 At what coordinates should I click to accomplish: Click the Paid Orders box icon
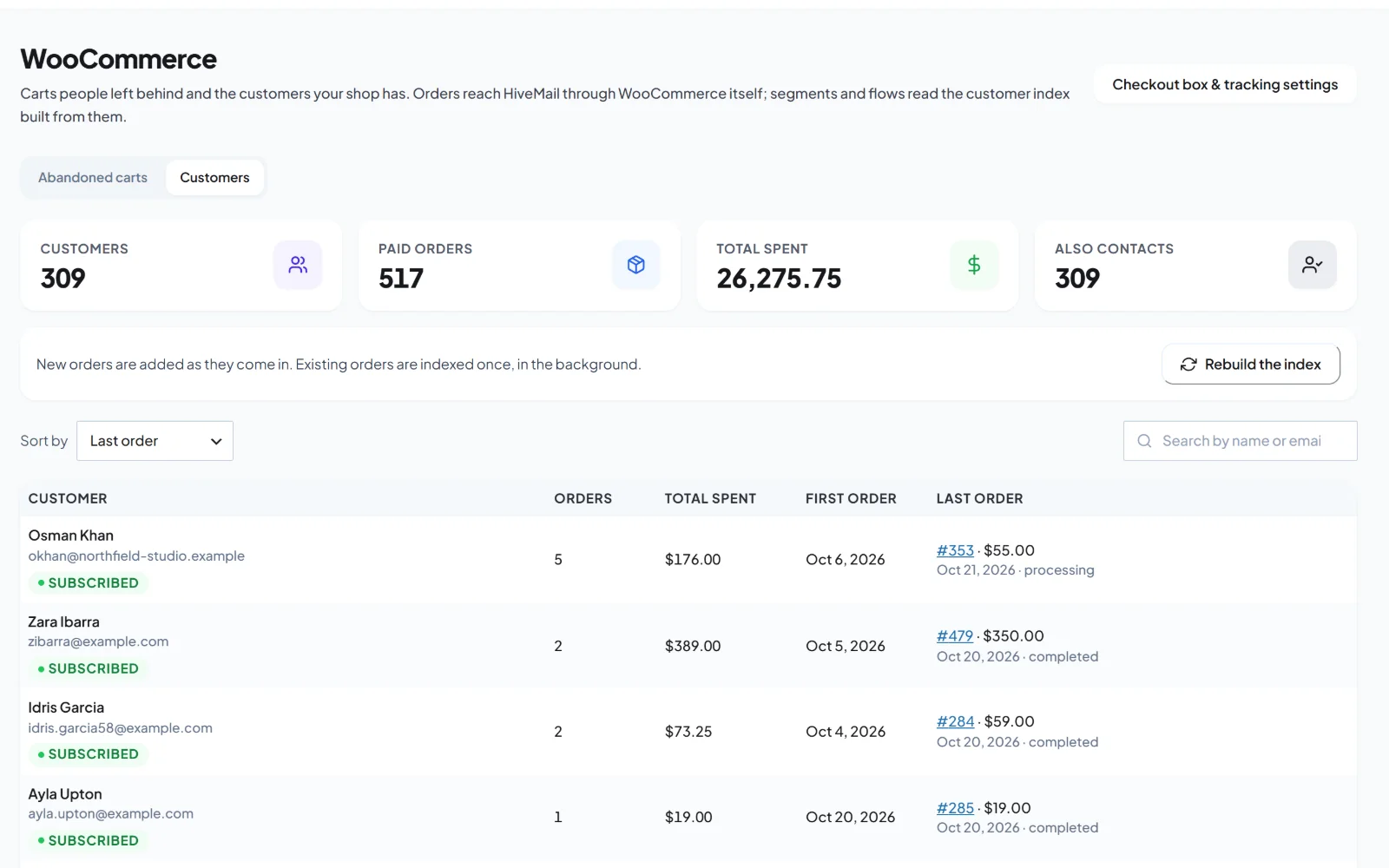636,265
